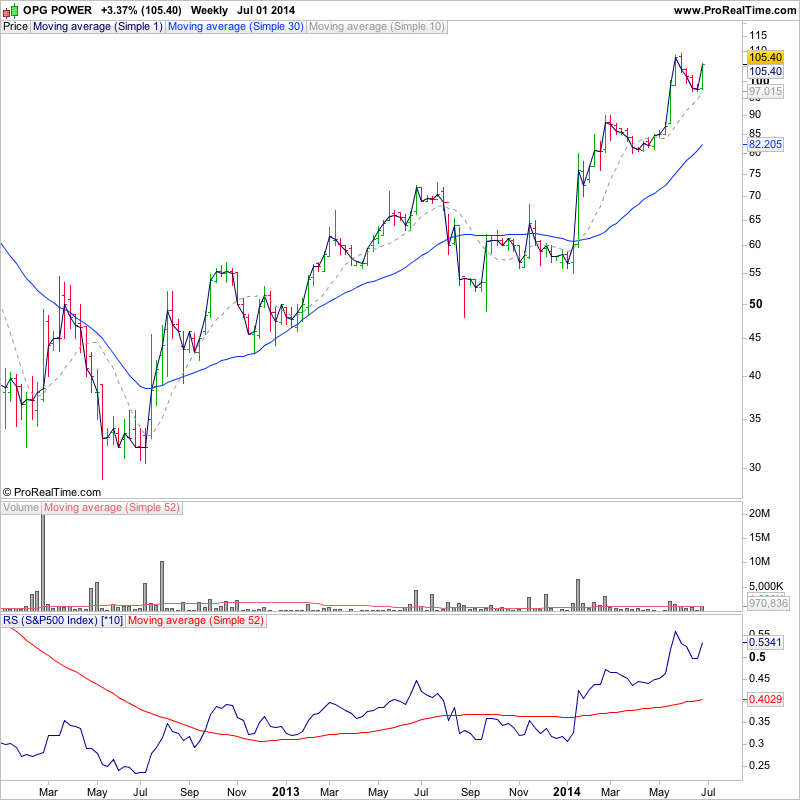Click the final Jul marker on time axis
Screen dimensions: 800x800
click(708, 792)
